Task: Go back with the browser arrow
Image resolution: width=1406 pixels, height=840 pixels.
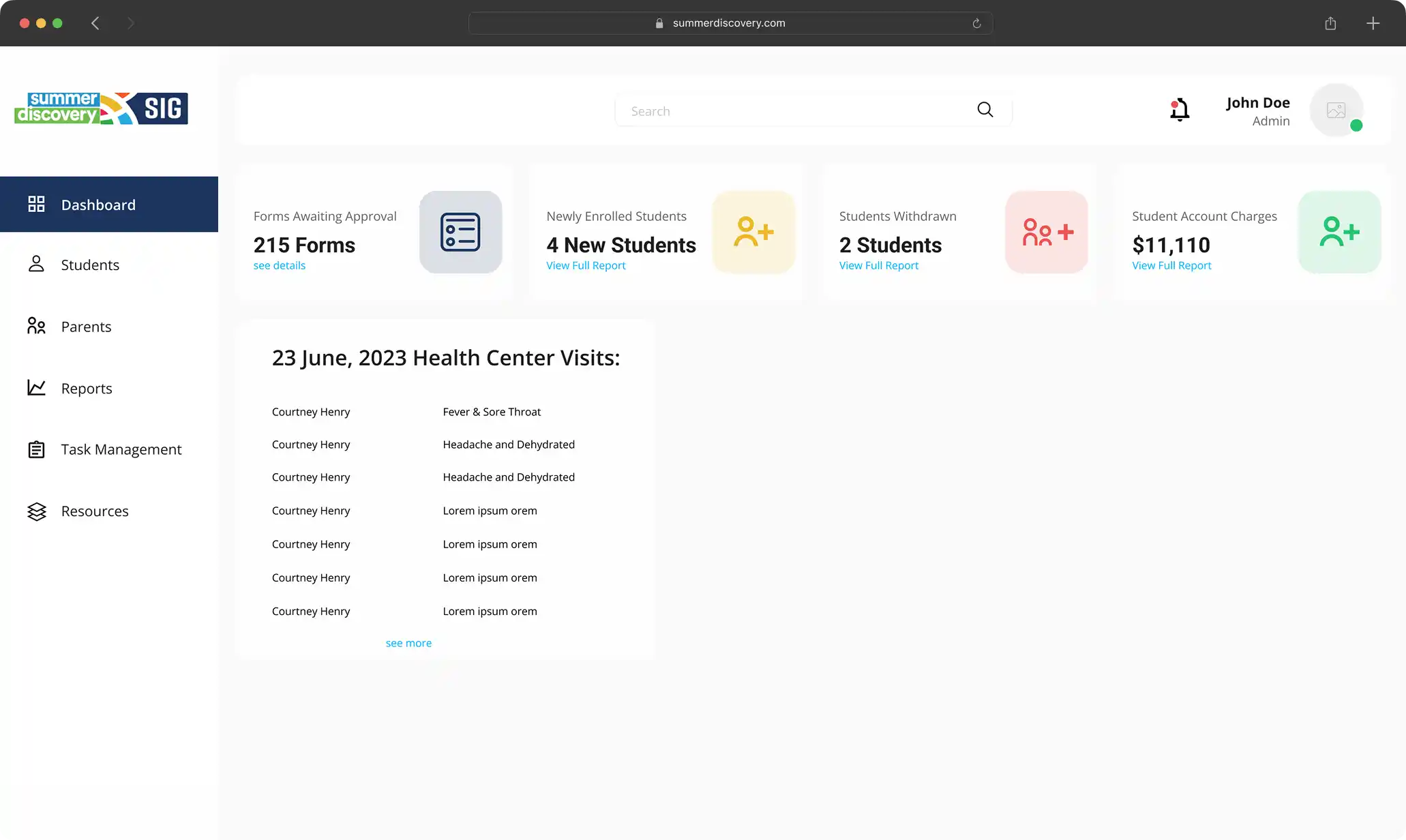Action: pos(95,23)
